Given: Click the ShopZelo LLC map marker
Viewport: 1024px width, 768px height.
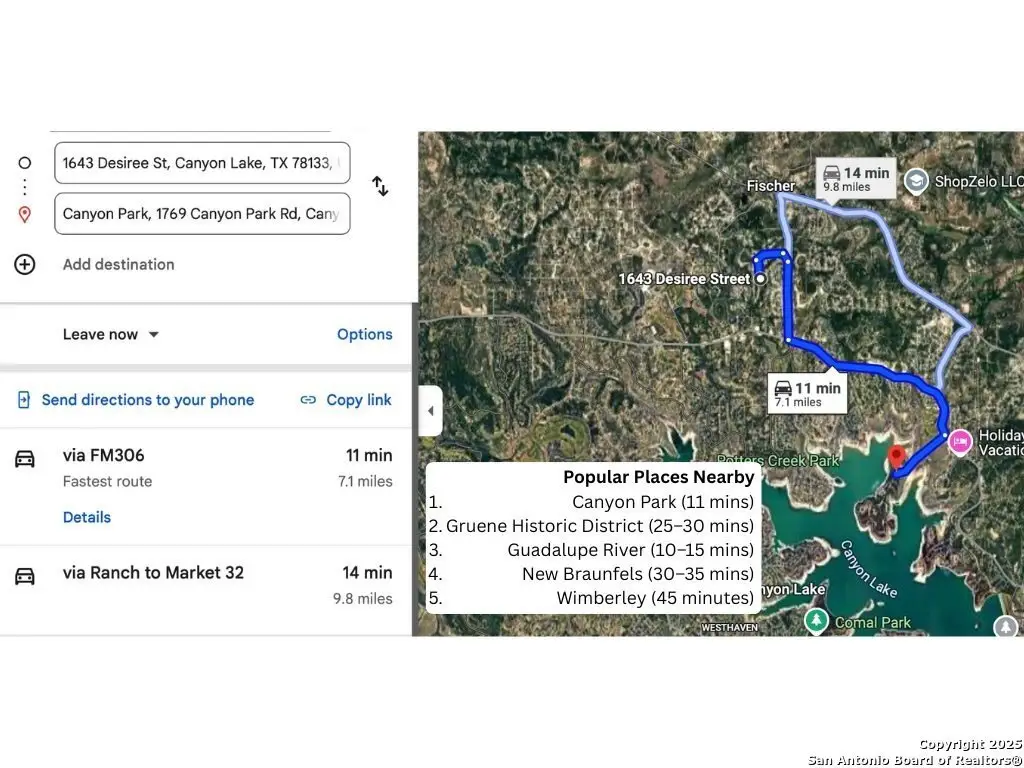Looking at the screenshot, I should 915,181.
